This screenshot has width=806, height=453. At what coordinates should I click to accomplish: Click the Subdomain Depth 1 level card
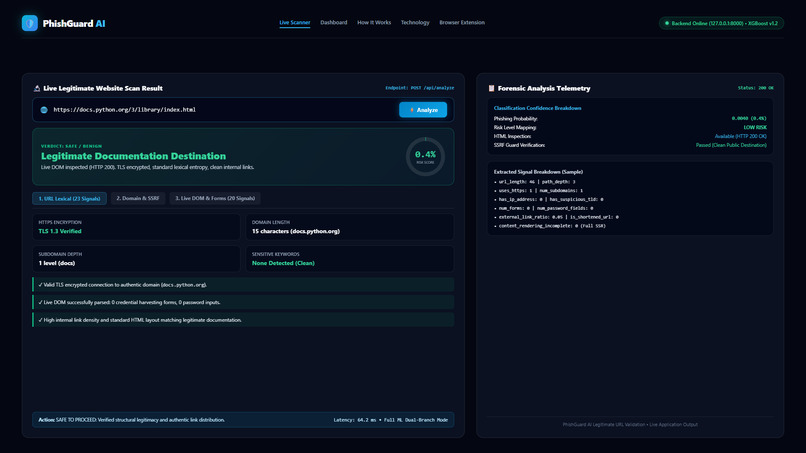[x=136, y=259]
